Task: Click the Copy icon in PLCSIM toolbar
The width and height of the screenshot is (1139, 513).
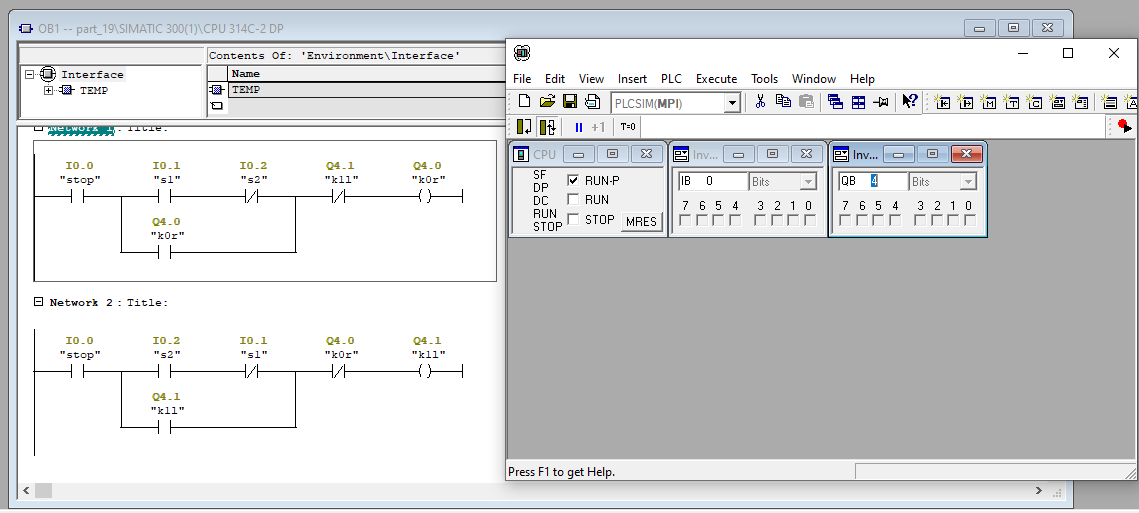Action: (x=783, y=102)
